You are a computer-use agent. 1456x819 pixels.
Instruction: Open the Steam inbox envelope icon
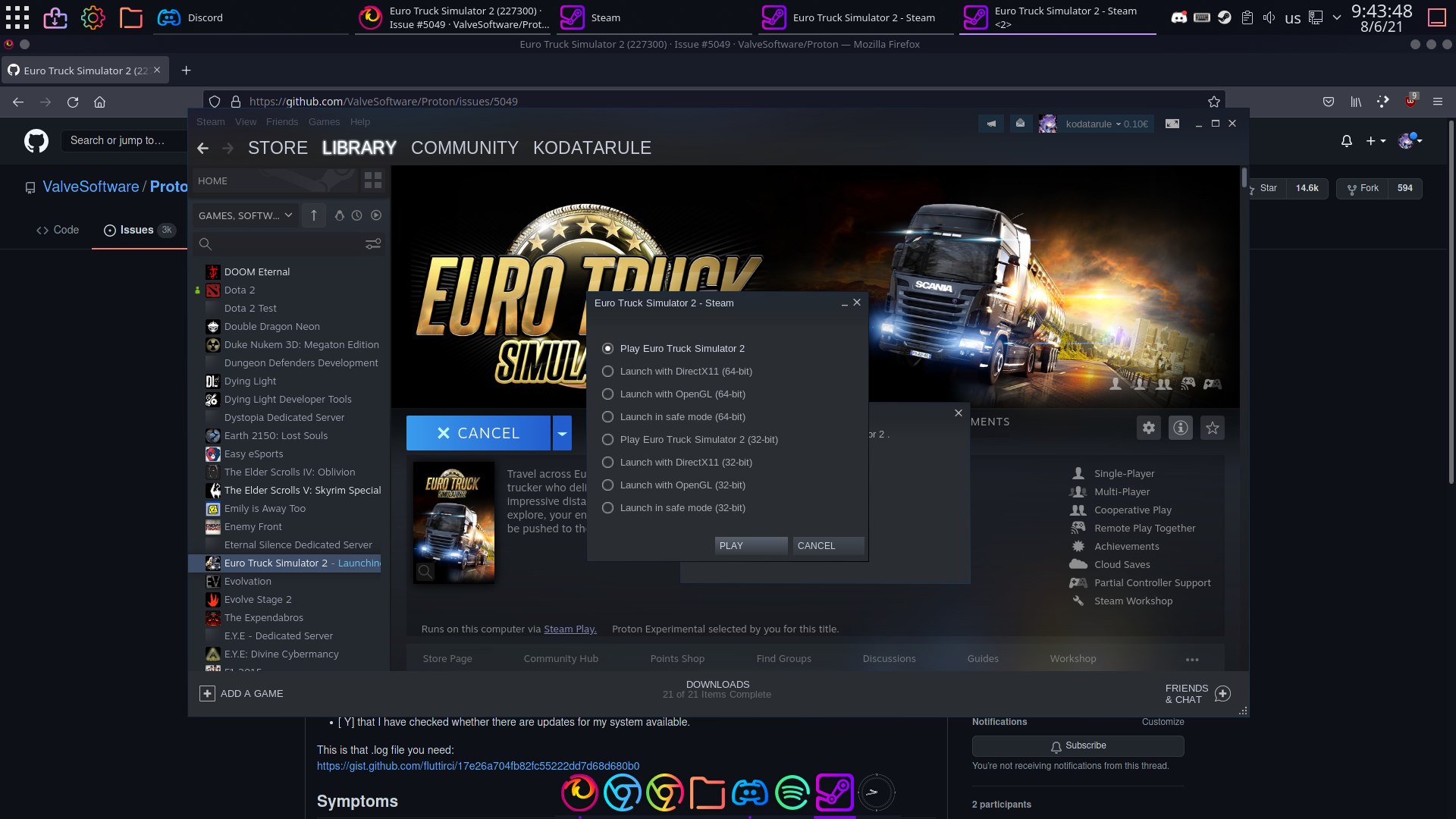coord(1020,124)
